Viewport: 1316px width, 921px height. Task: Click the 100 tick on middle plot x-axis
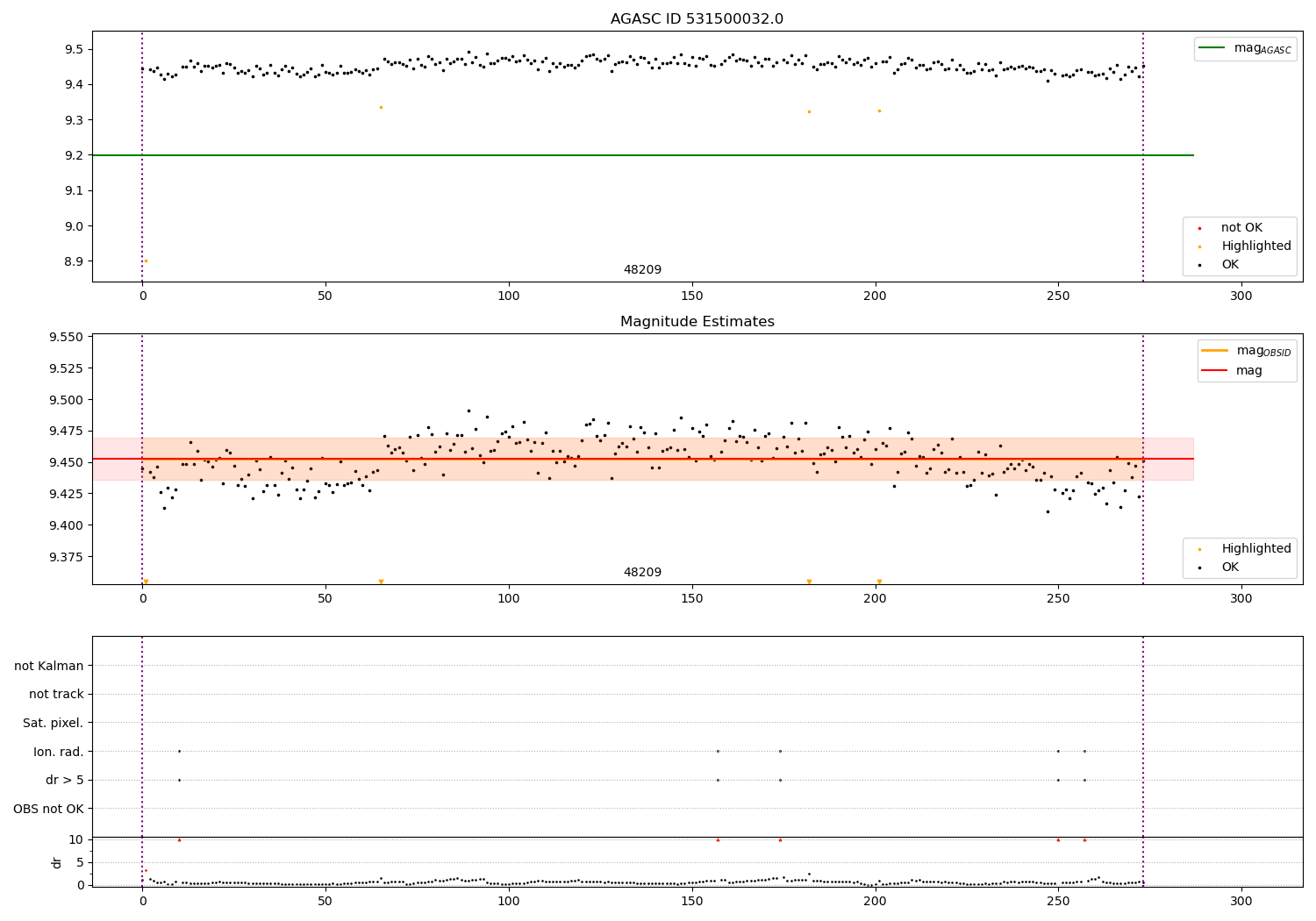(509, 599)
